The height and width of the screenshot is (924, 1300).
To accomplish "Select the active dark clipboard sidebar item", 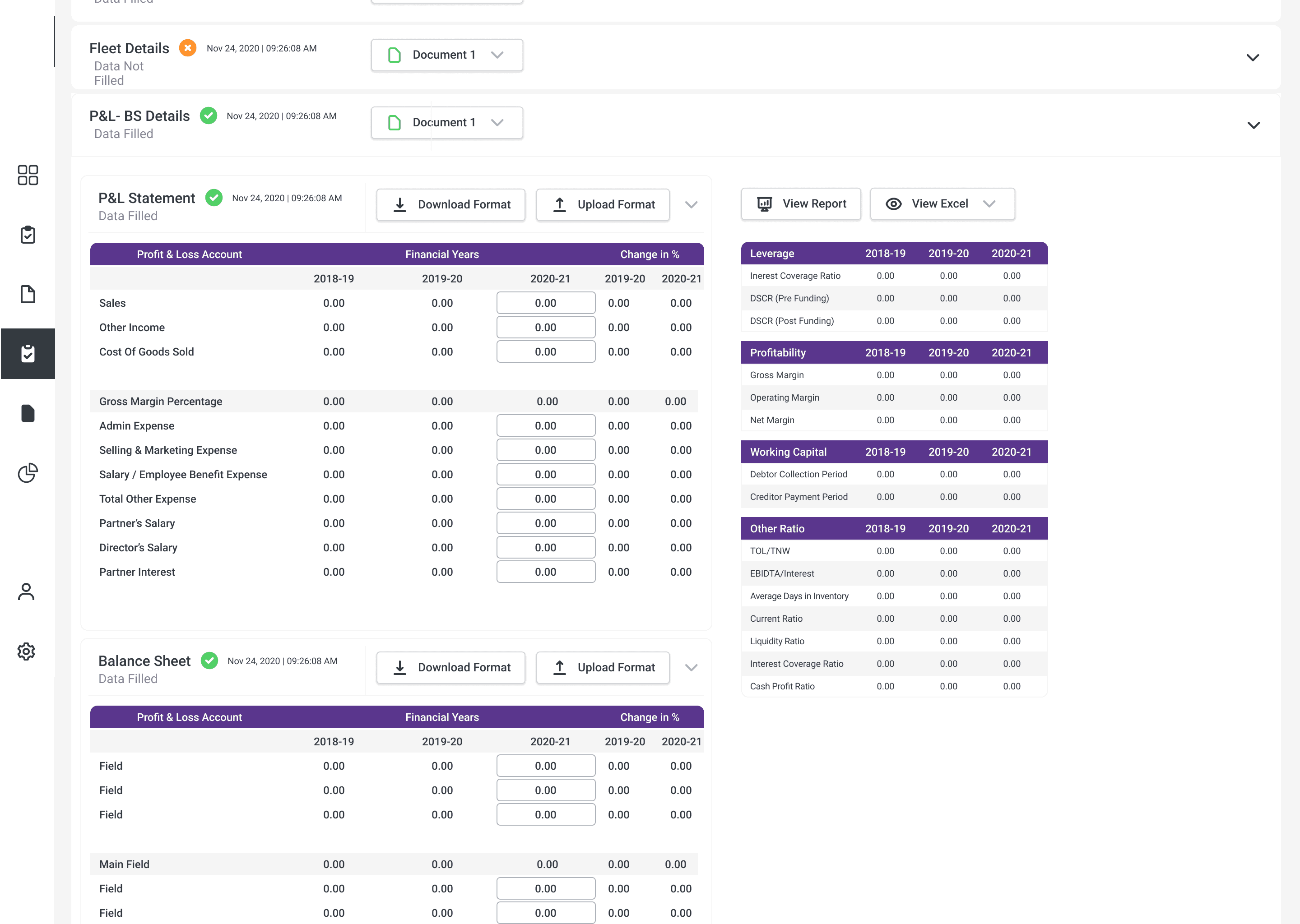I will click(28, 353).
